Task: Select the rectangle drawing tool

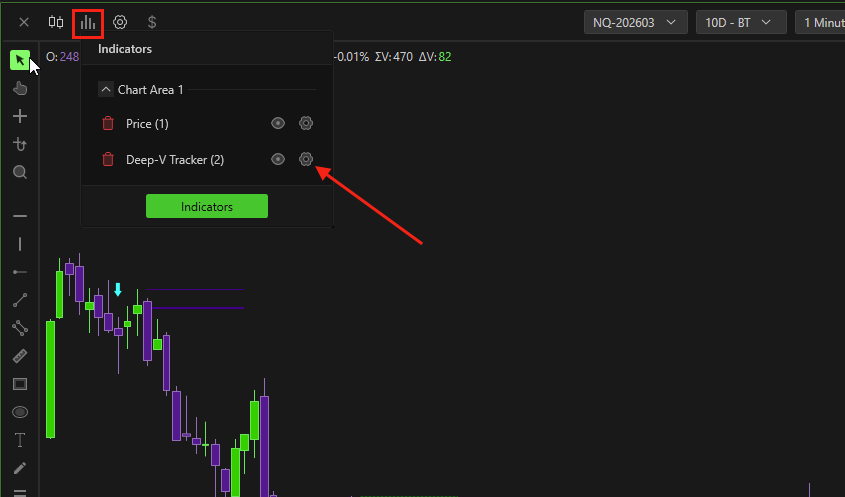Action: (x=20, y=384)
